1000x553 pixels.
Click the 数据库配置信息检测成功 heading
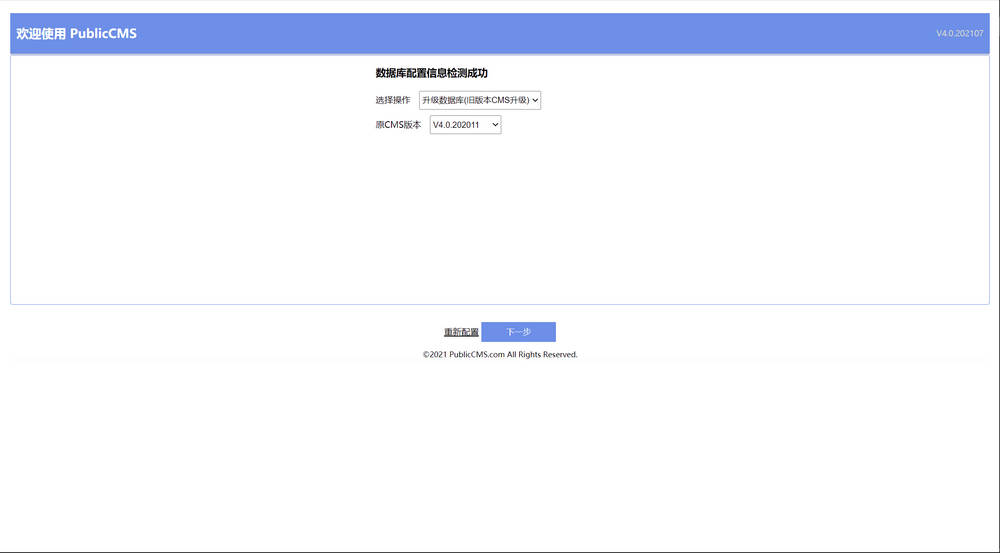click(x=431, y=73)
